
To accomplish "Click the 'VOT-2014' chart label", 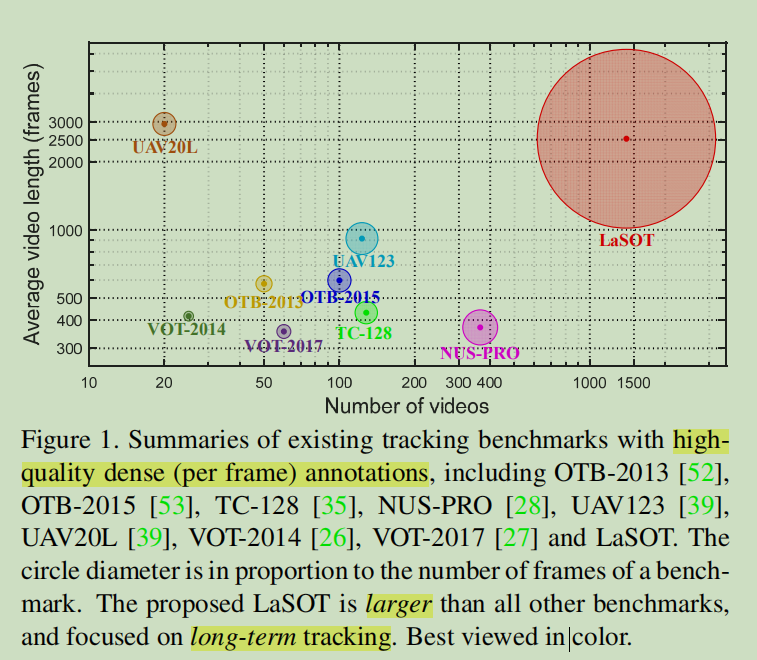I will tap(186, 329).
